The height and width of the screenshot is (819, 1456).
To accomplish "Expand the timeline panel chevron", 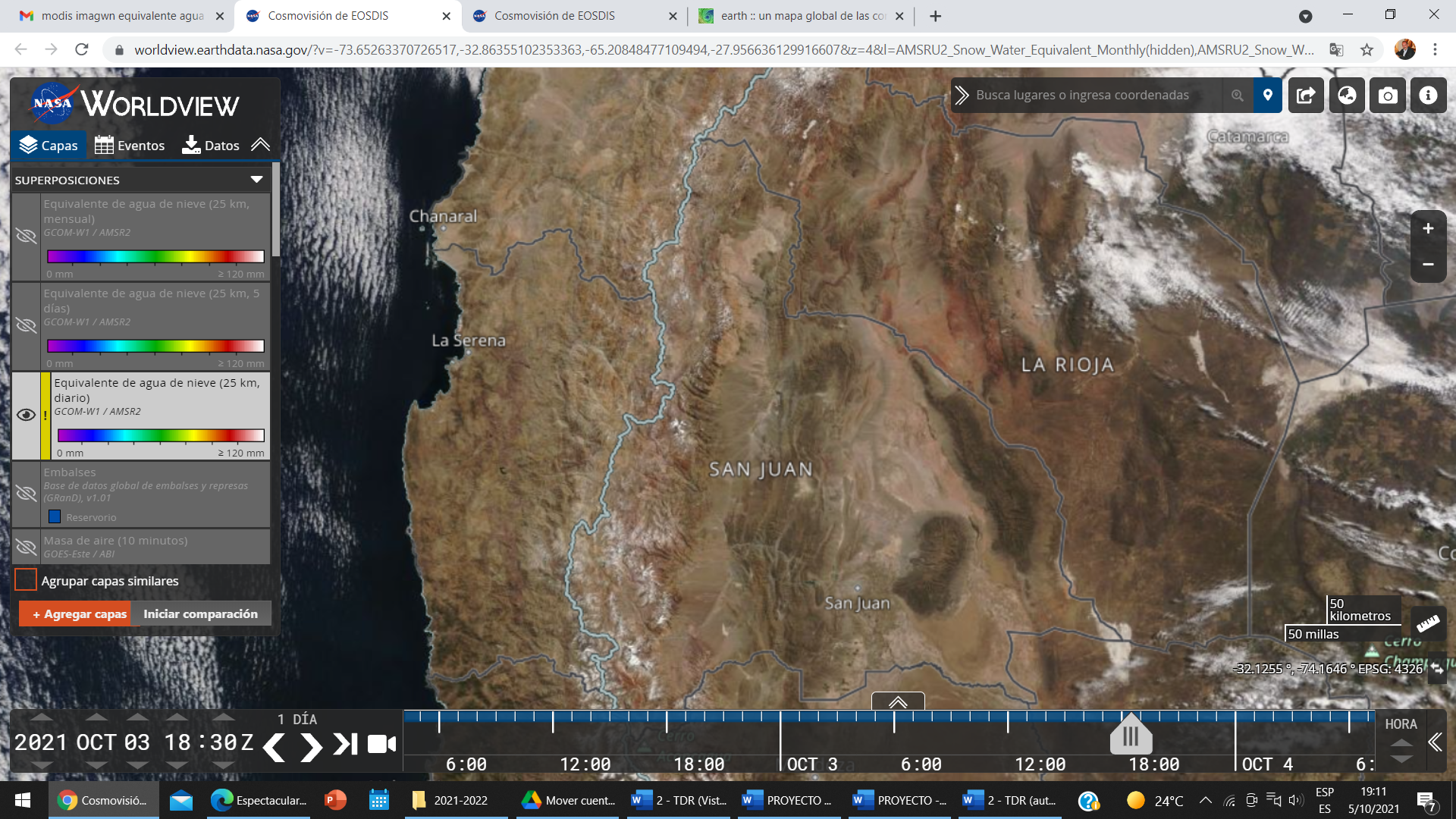I will (x=897, y=701).
